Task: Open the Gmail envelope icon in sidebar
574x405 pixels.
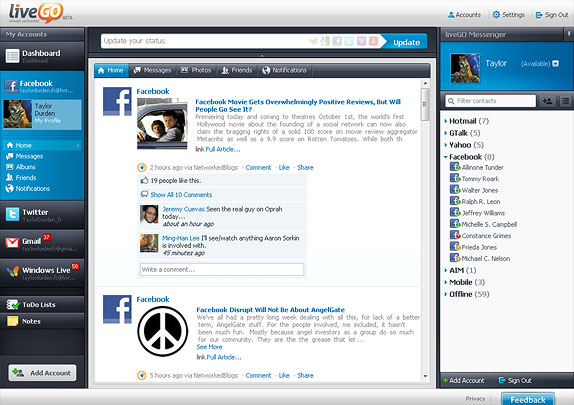Action: [12, 242]
